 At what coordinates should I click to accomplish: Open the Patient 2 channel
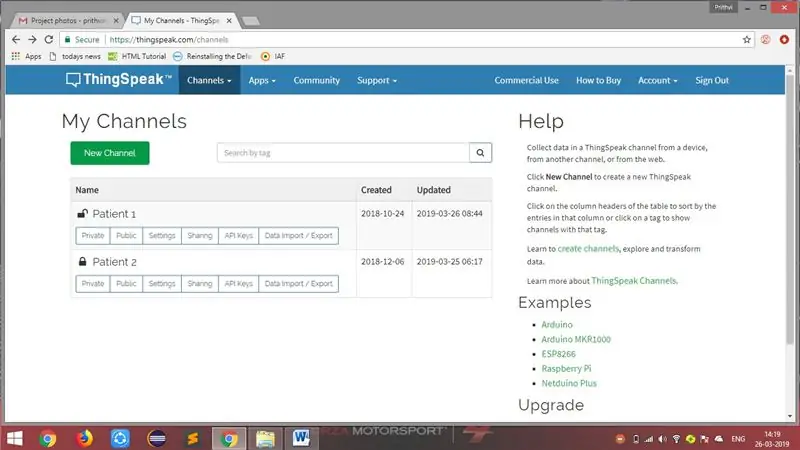[114, 262]
